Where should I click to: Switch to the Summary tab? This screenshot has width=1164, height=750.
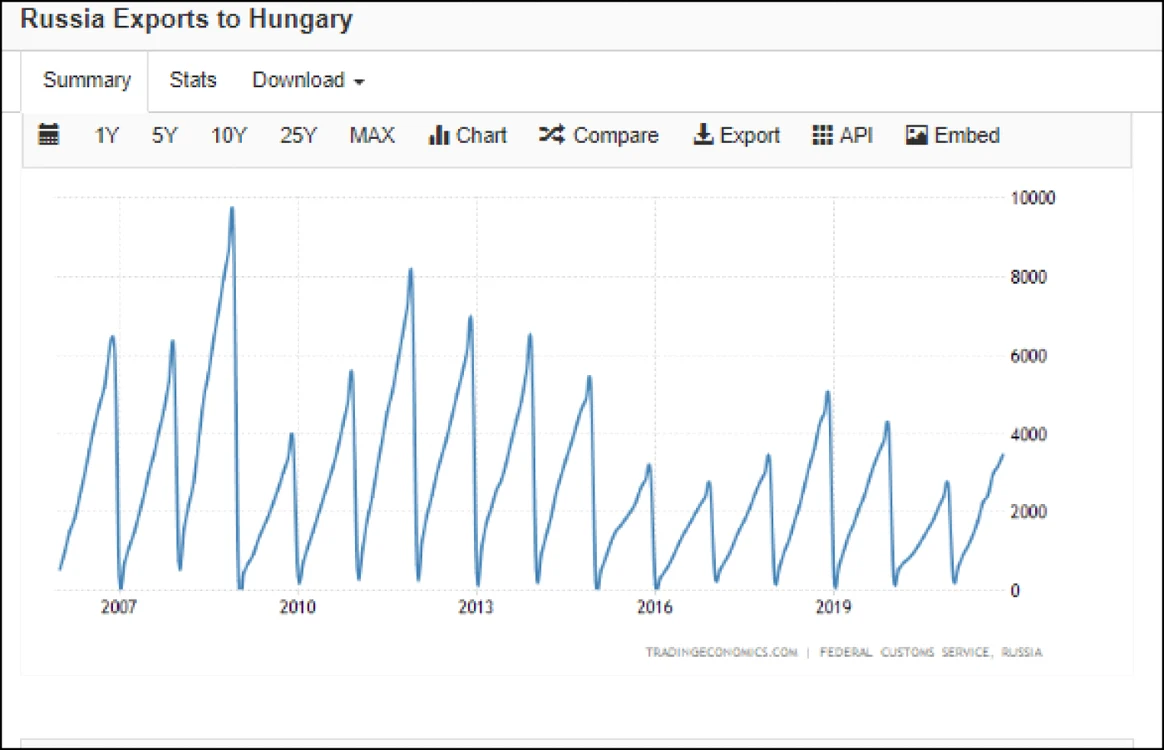[x=86, y=80]
